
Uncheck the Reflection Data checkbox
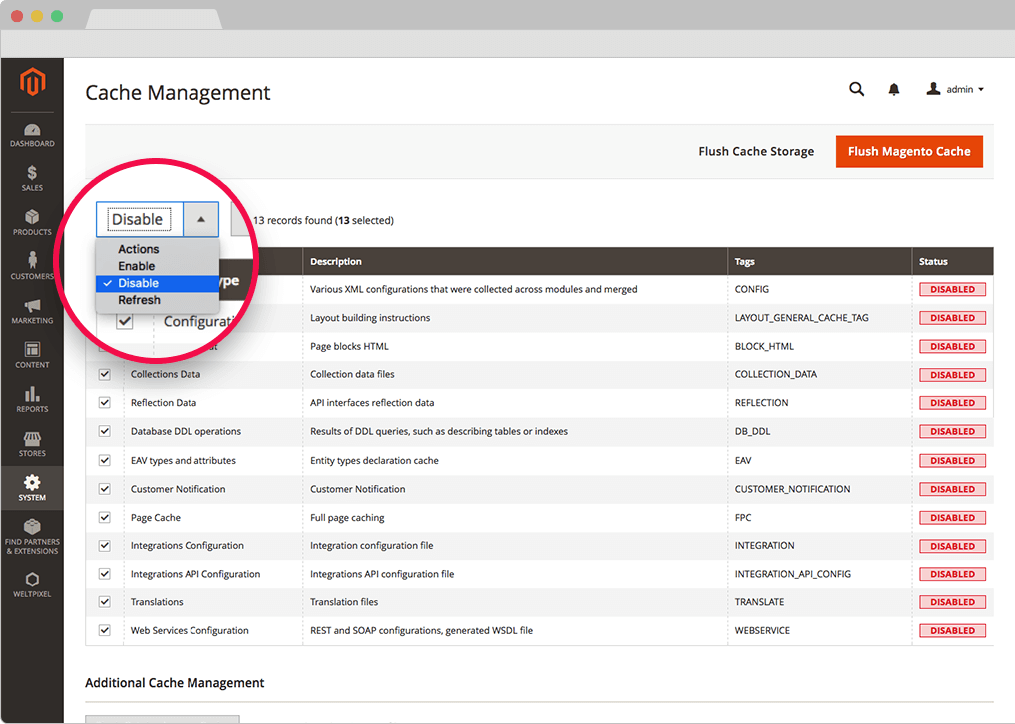pos(105,403)
